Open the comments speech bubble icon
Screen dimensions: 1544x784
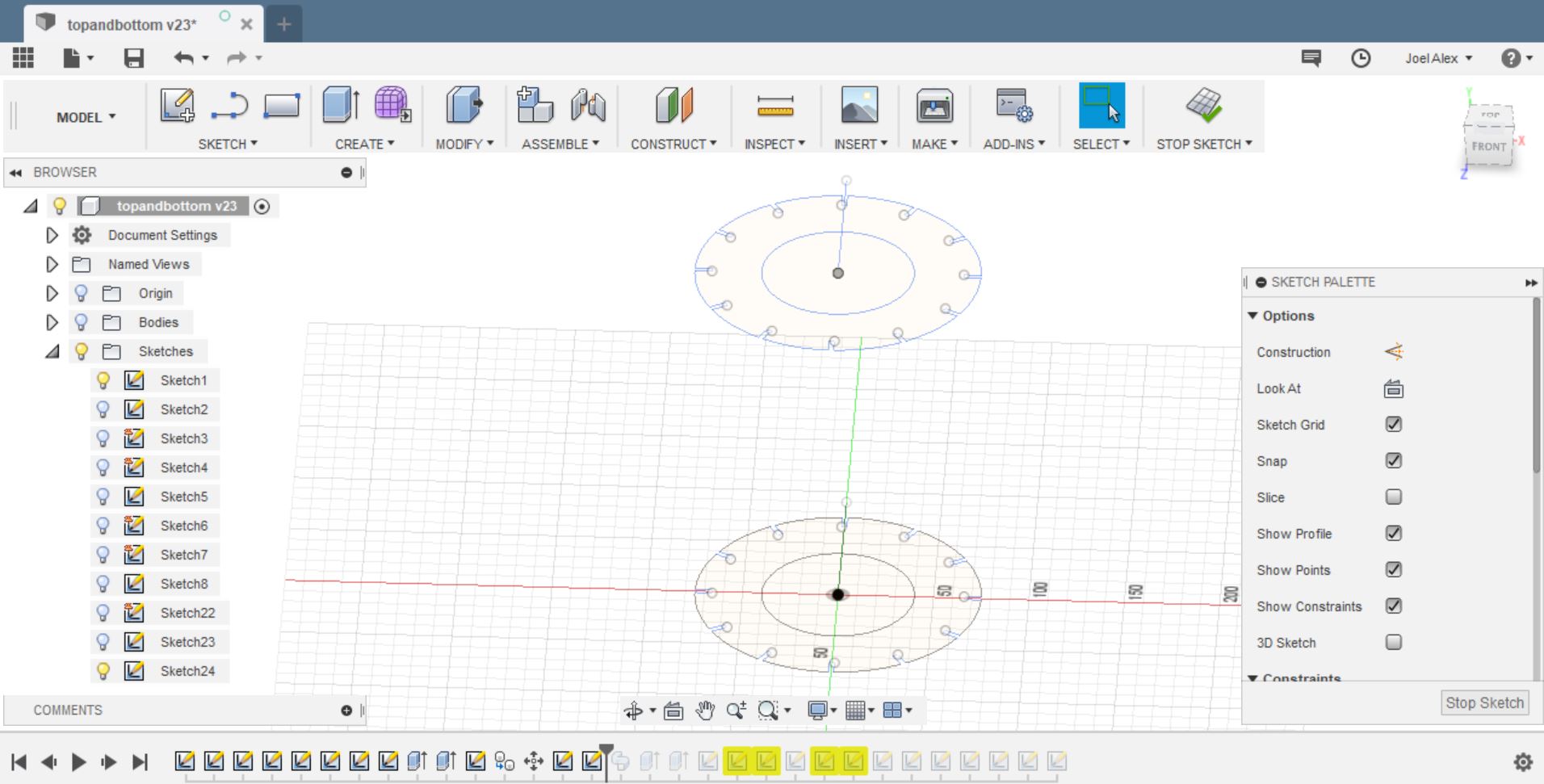tap(1311, 58)
